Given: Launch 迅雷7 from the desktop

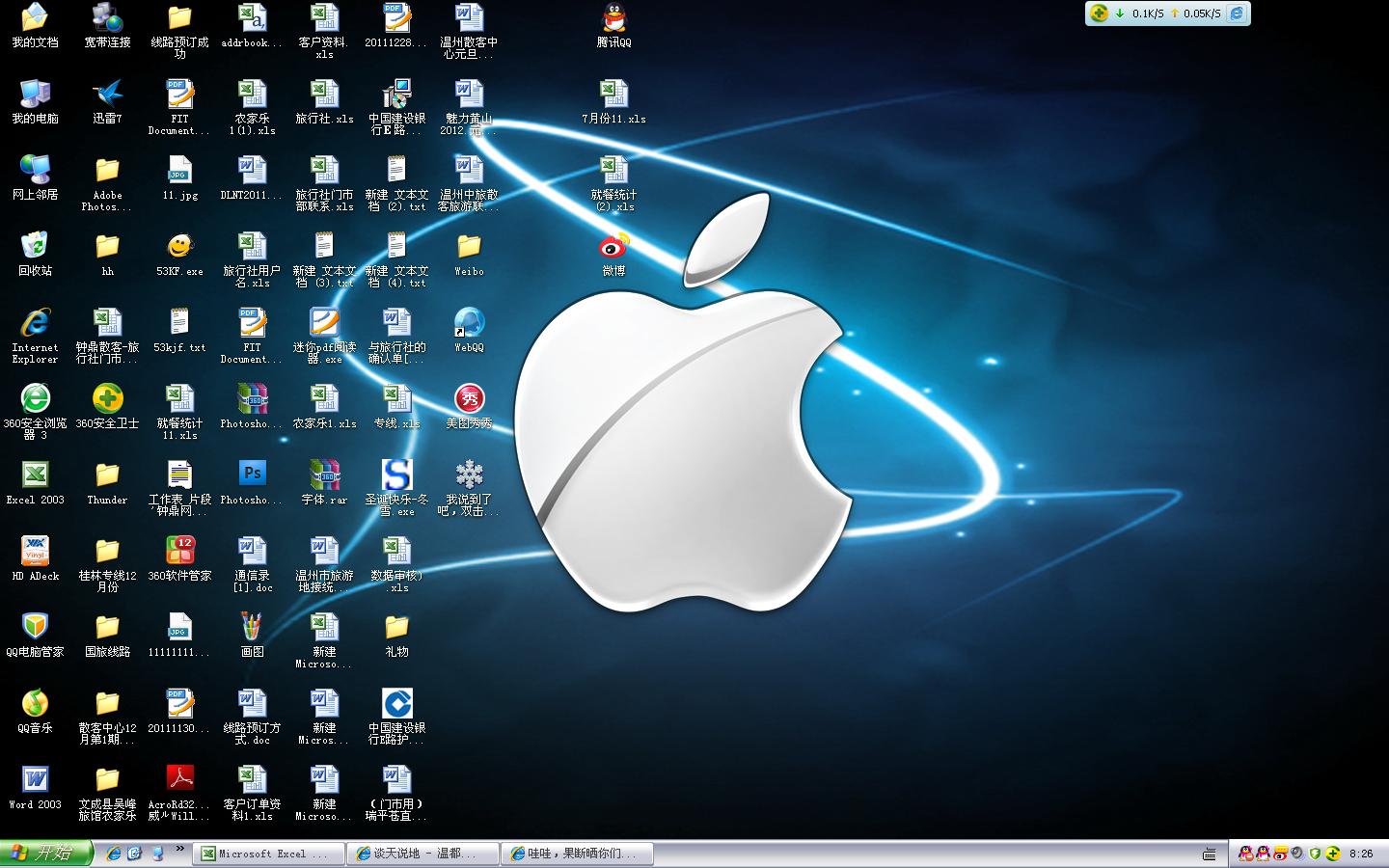Looking at the screenshot, I should coord(107,102).
